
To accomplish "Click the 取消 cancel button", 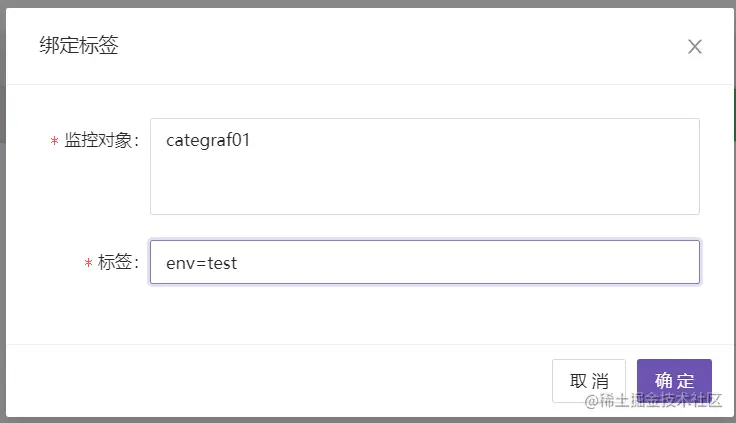I will pos(589,381).
